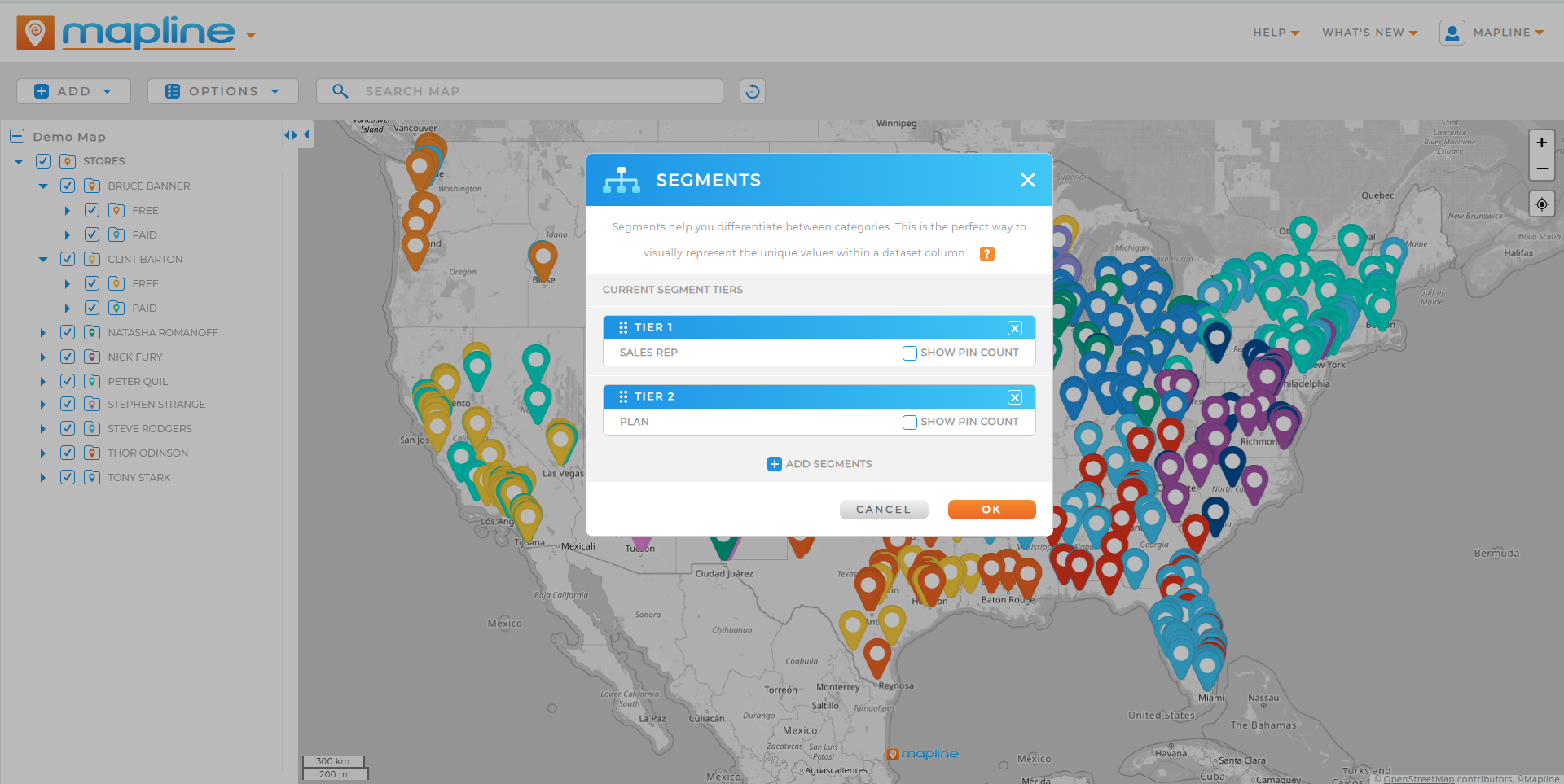Enable SHOW PIN COUNT for the SALES REP tier
1564x784 pixels.
coord(909,353)
